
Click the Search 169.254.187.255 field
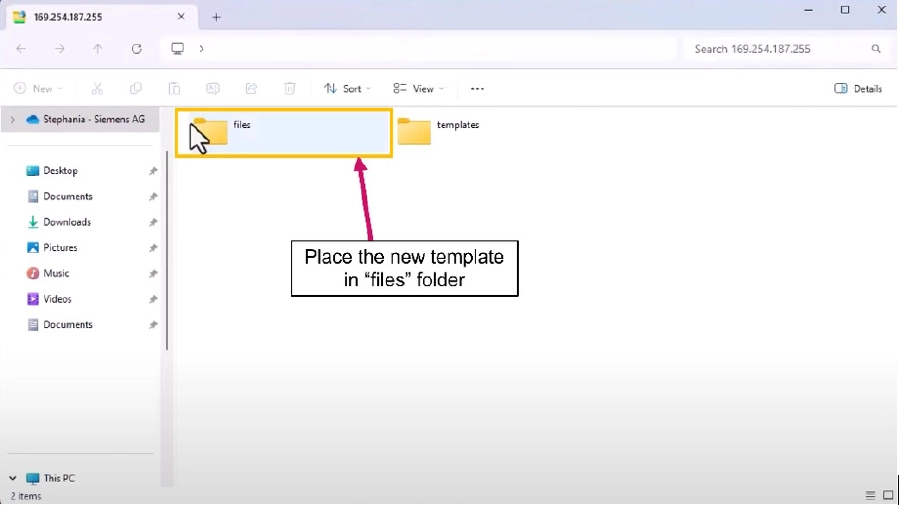click(x=780, y=49)
